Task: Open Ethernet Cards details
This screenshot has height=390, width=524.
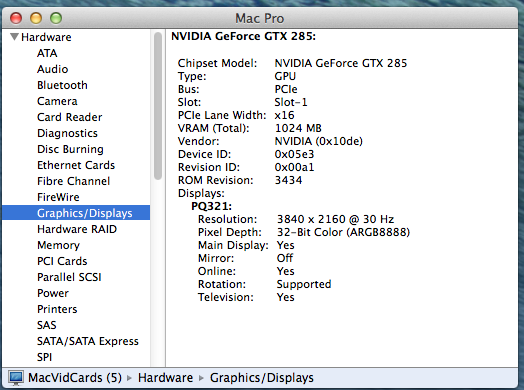Action: tap(76, 165)
